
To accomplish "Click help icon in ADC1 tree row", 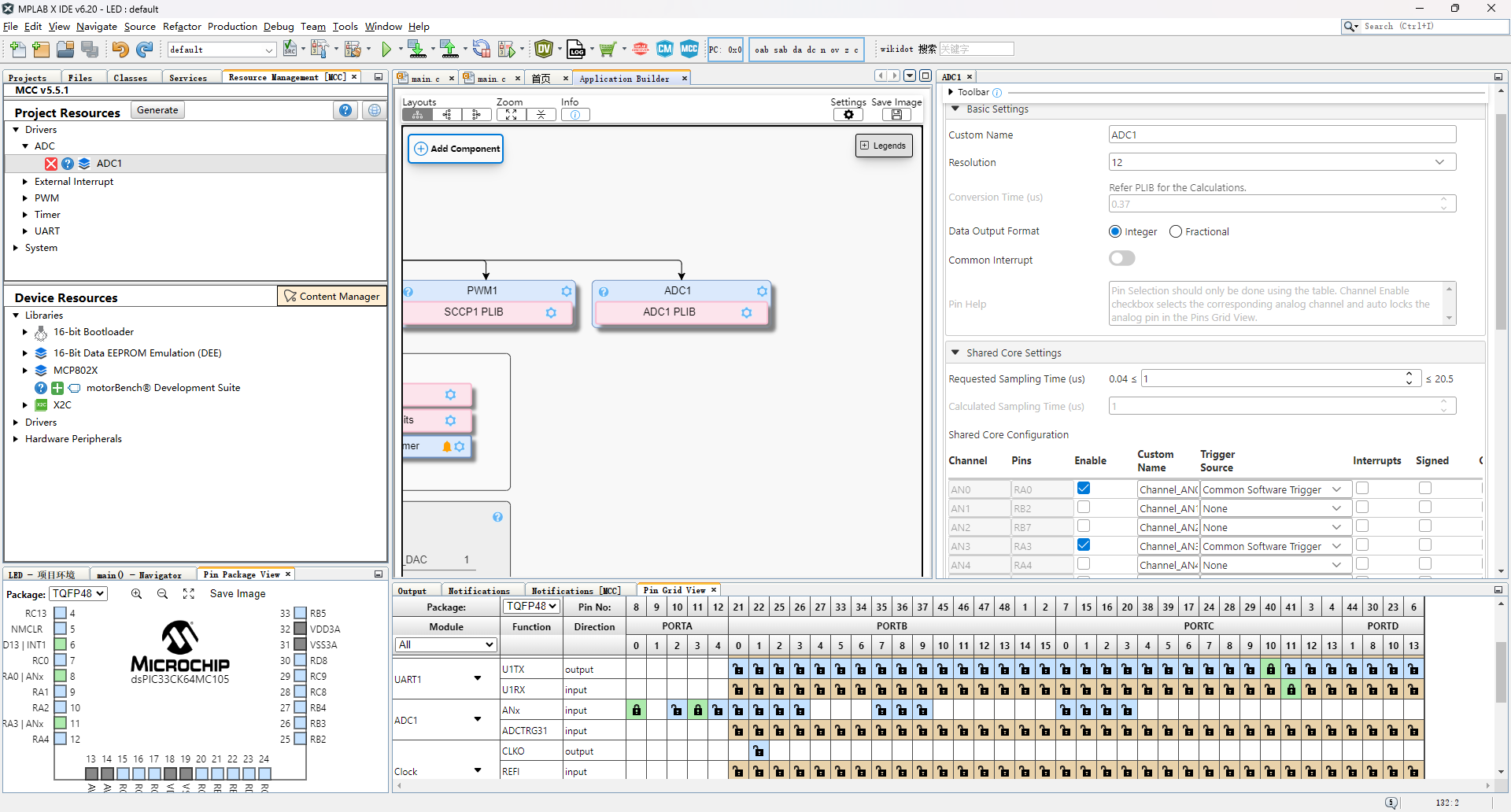I will 68,164.
